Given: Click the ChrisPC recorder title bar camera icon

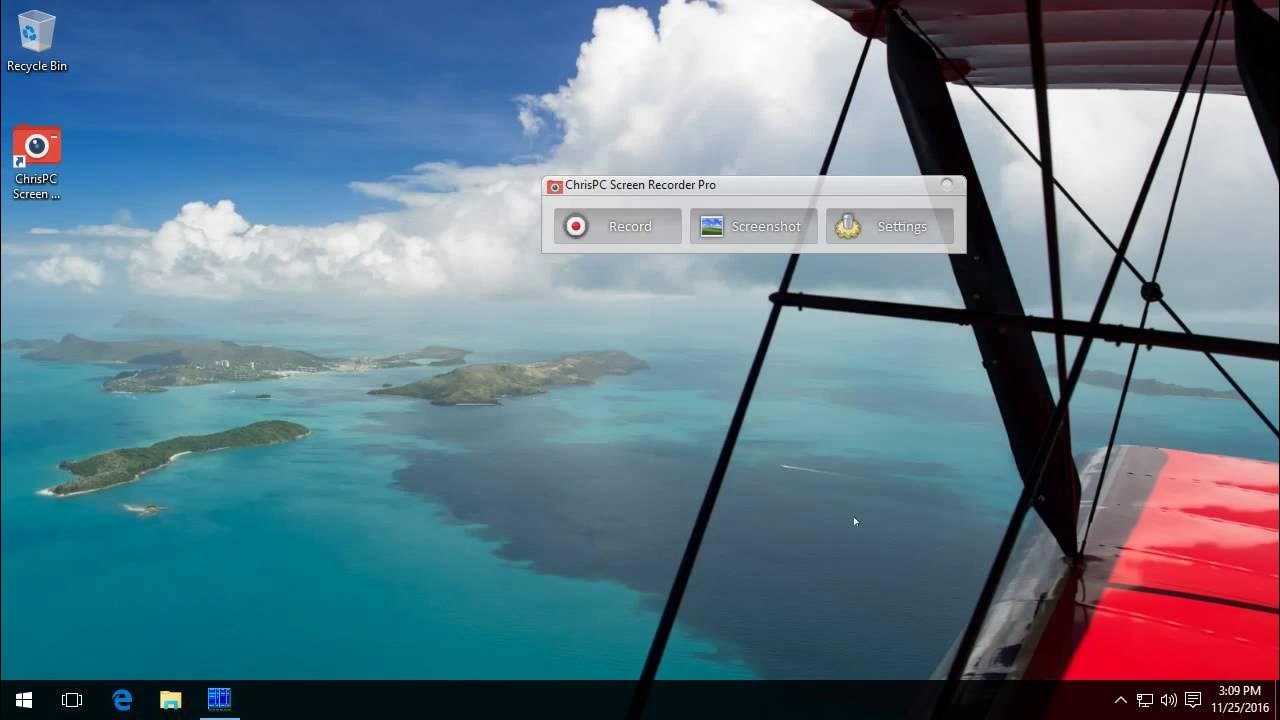Looking at the screenshot, I should pyautogui.click(x=555, y=186).
